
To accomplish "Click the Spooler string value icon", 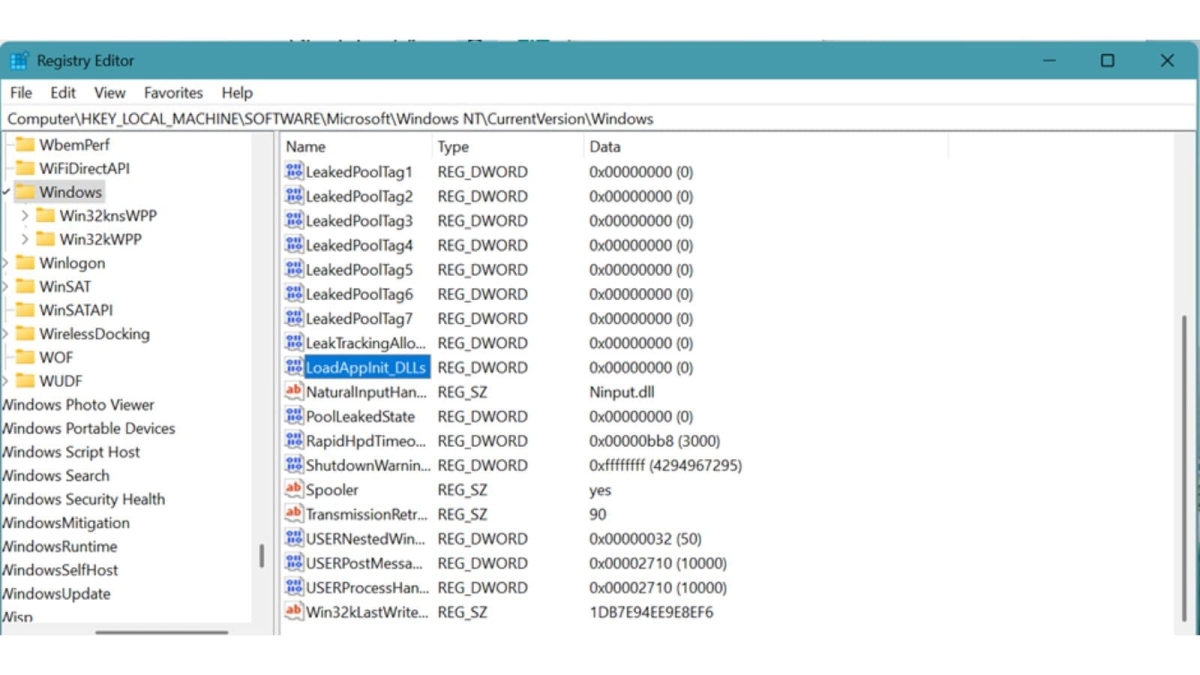I will click(x=294, y=490).
